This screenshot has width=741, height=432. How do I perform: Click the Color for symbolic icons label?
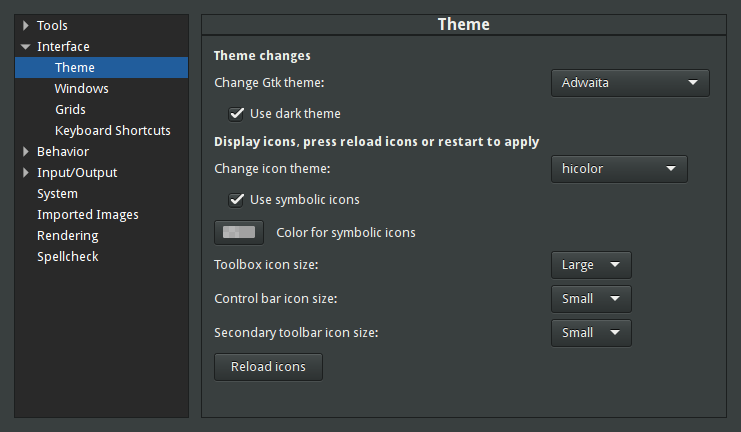(x=346, y=233)
